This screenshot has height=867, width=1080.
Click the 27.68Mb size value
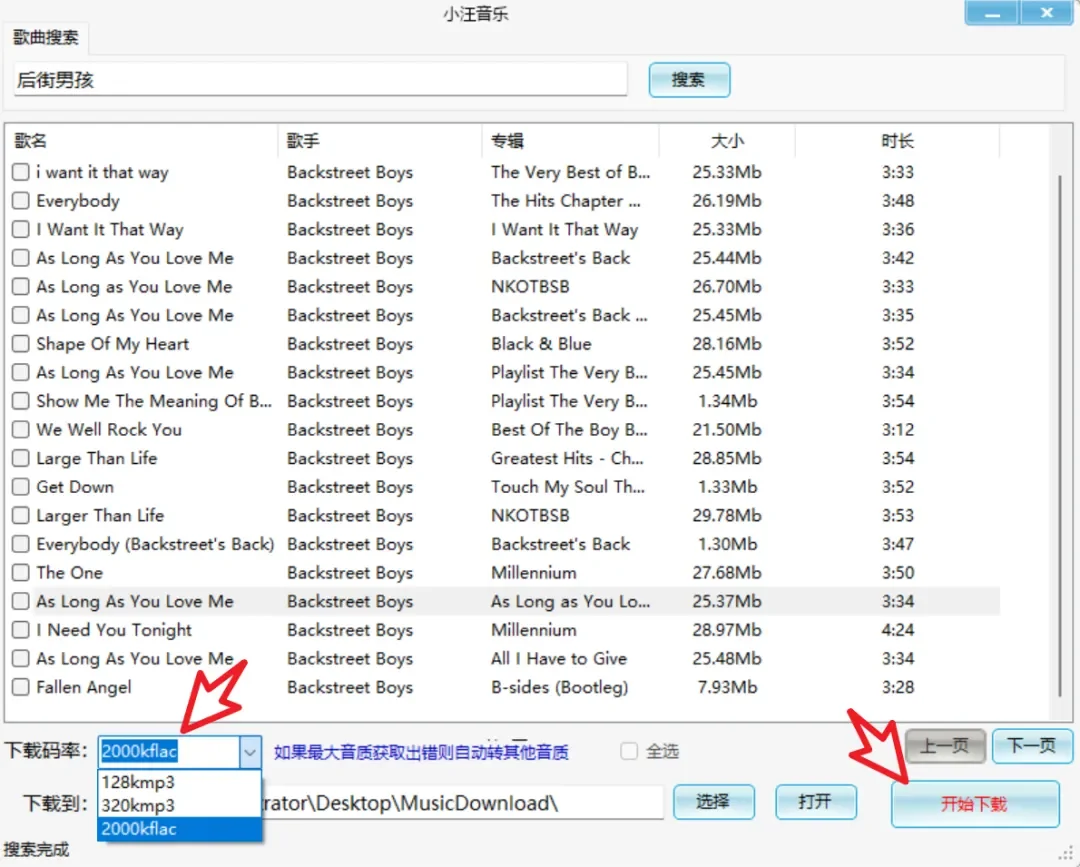click(727, 572)
